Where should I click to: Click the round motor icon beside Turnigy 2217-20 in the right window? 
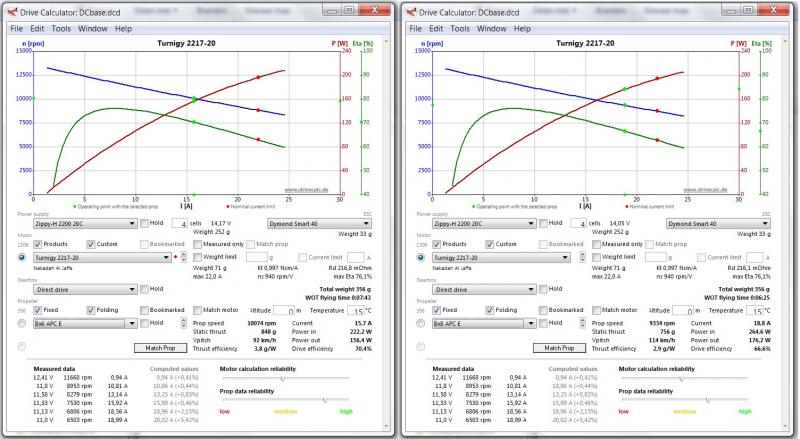click(x=420, y=257)
